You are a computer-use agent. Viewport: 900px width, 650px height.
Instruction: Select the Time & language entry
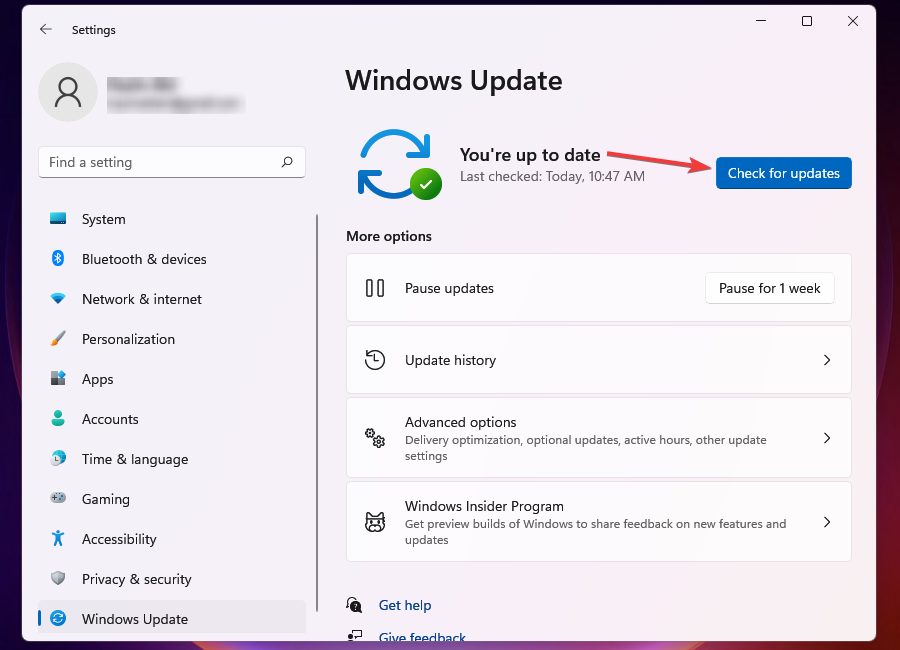click(x=134, y=459)
